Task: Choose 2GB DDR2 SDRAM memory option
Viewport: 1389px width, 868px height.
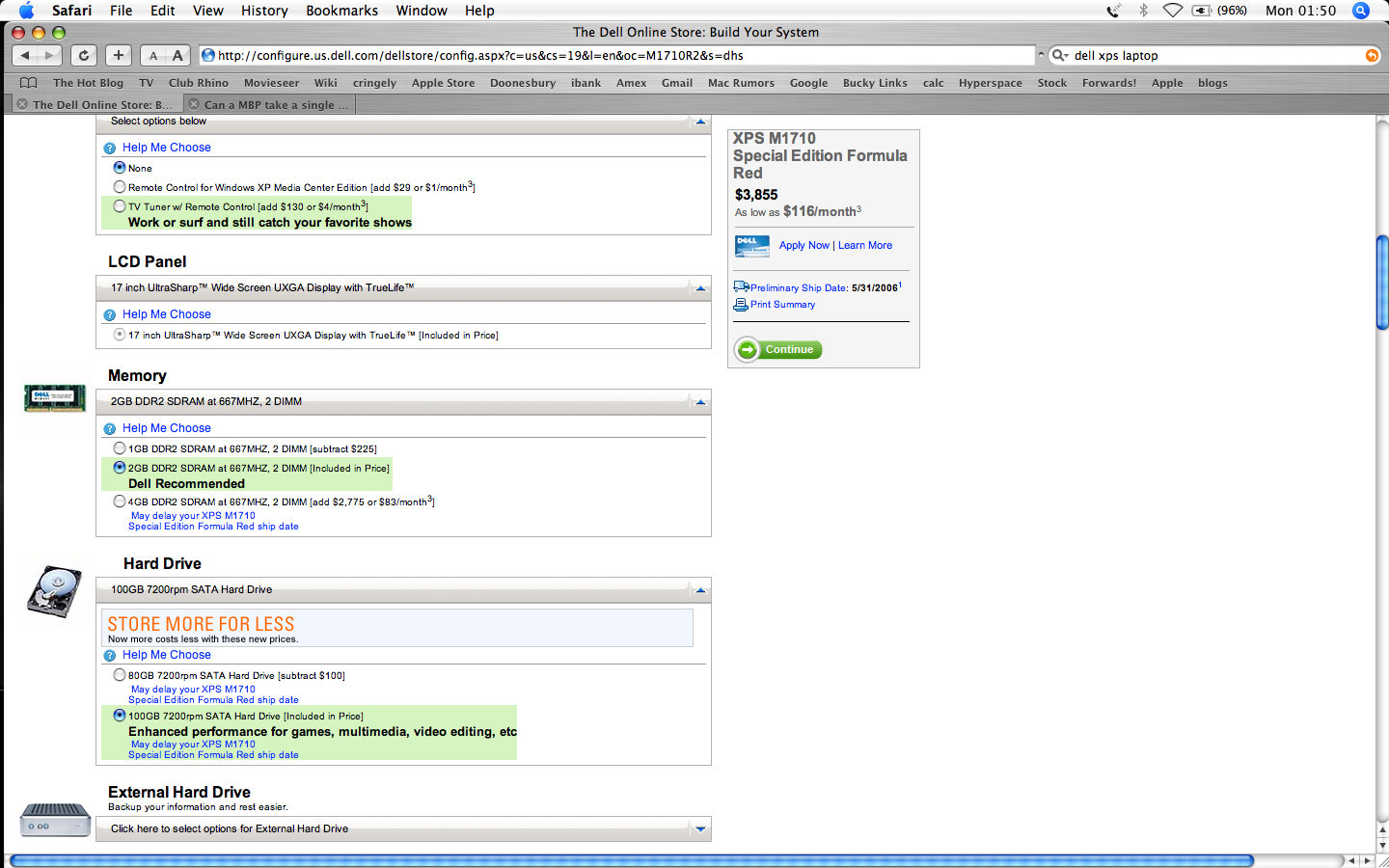Action: click(x=120, y=468)
